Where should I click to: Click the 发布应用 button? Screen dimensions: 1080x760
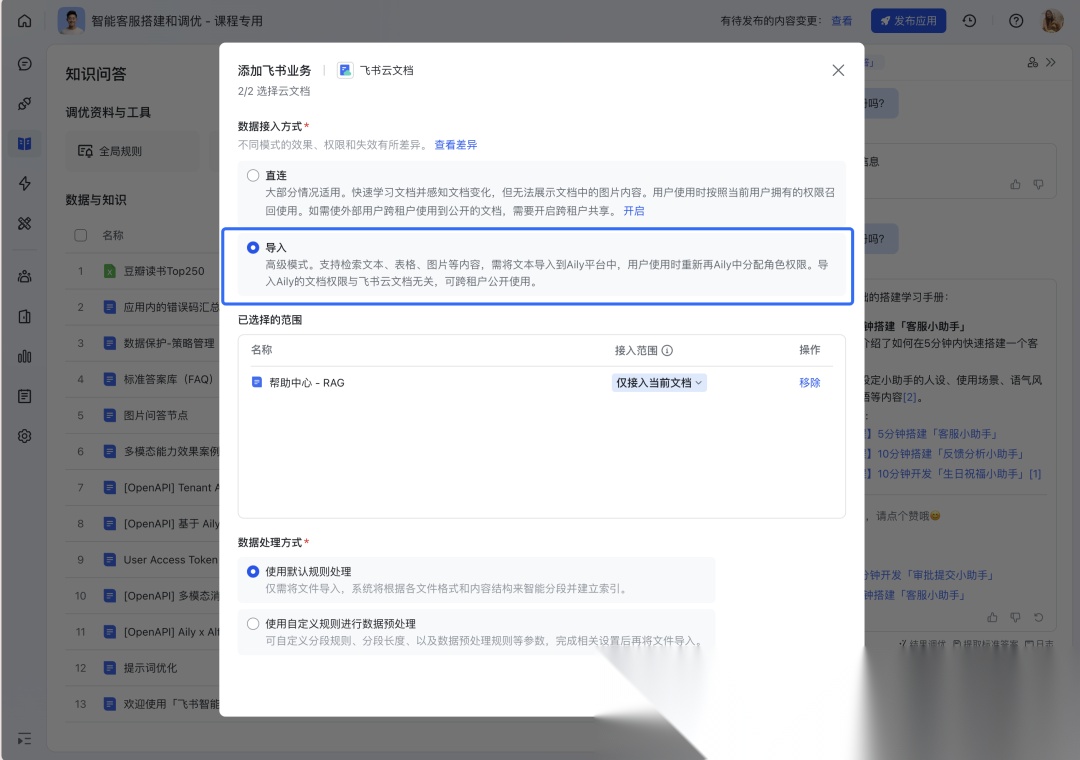[908, 21]
